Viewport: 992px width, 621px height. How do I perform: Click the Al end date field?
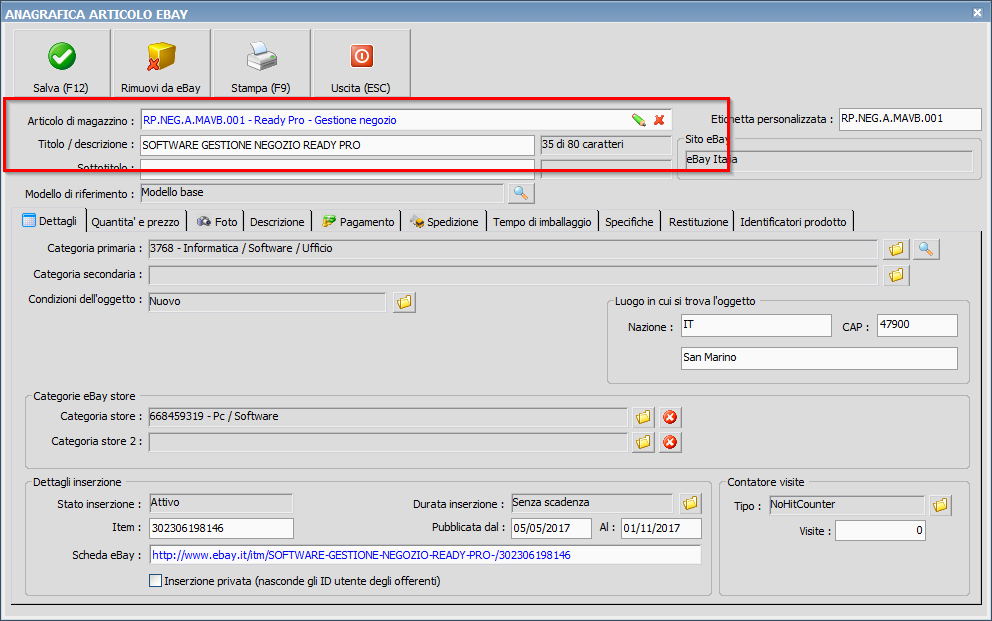pyautogui.click(x=661, y=528)
